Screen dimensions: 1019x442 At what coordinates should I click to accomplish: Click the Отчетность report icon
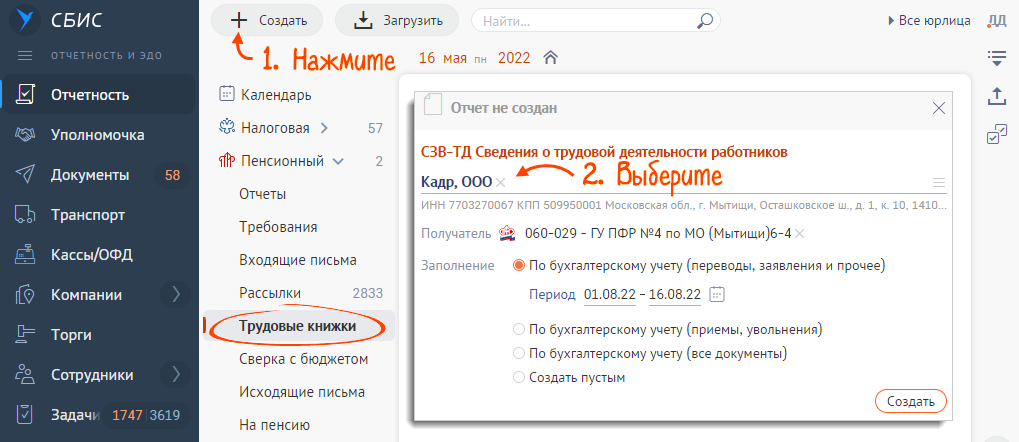pos(25,95)
